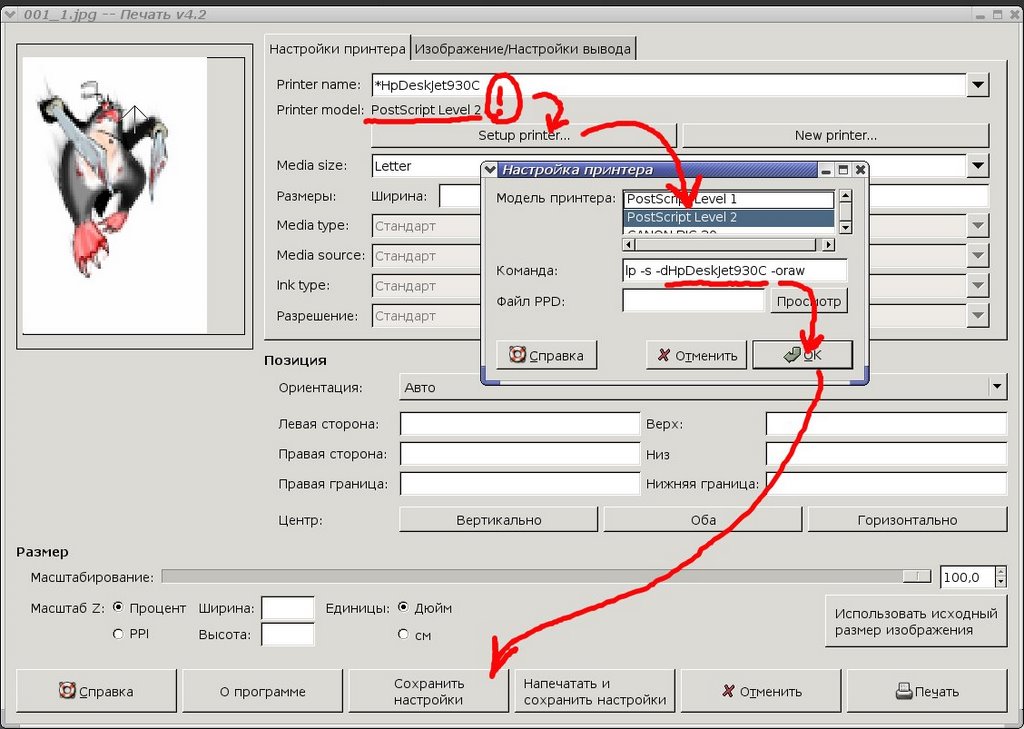Click the Справка lifebuoy icon in dialog
This screenshot has width=1024, height=729.
click(517, 355)
